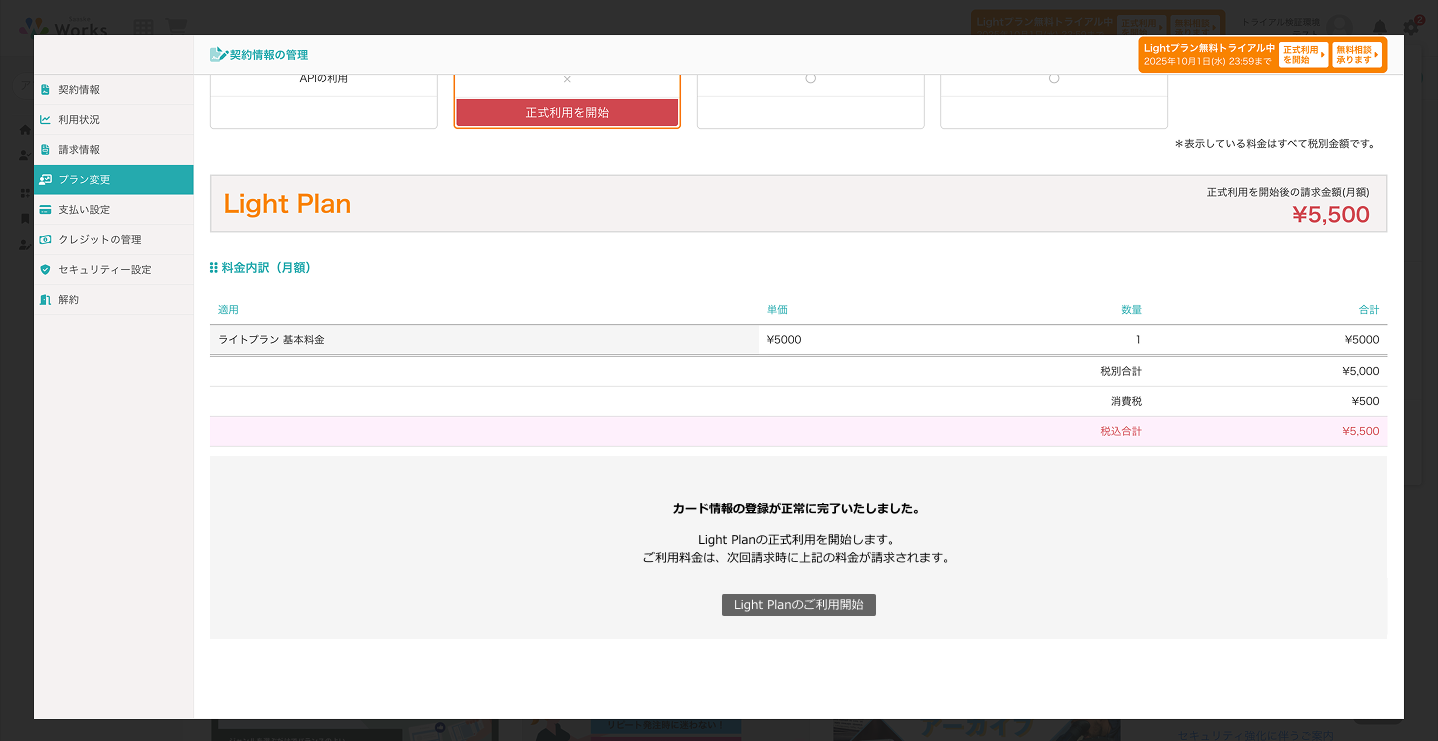Click the shopping cart icon in header
This screenshot has height=741, width=1438.
click(x=175, y=26)
